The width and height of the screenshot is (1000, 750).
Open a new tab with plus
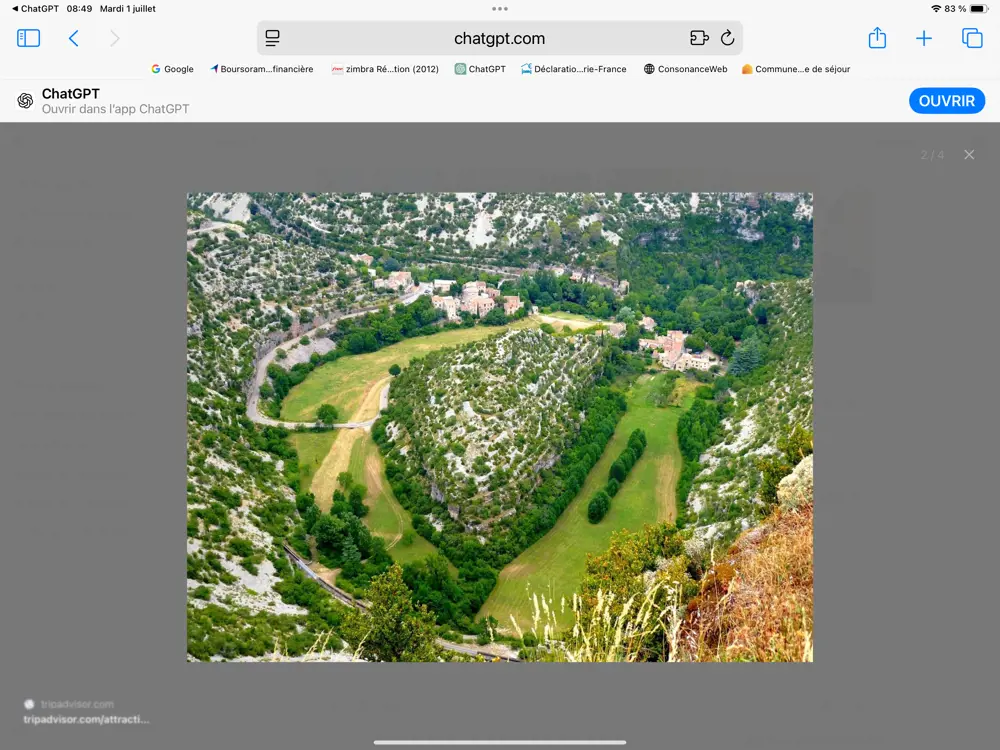coord(924,38)
